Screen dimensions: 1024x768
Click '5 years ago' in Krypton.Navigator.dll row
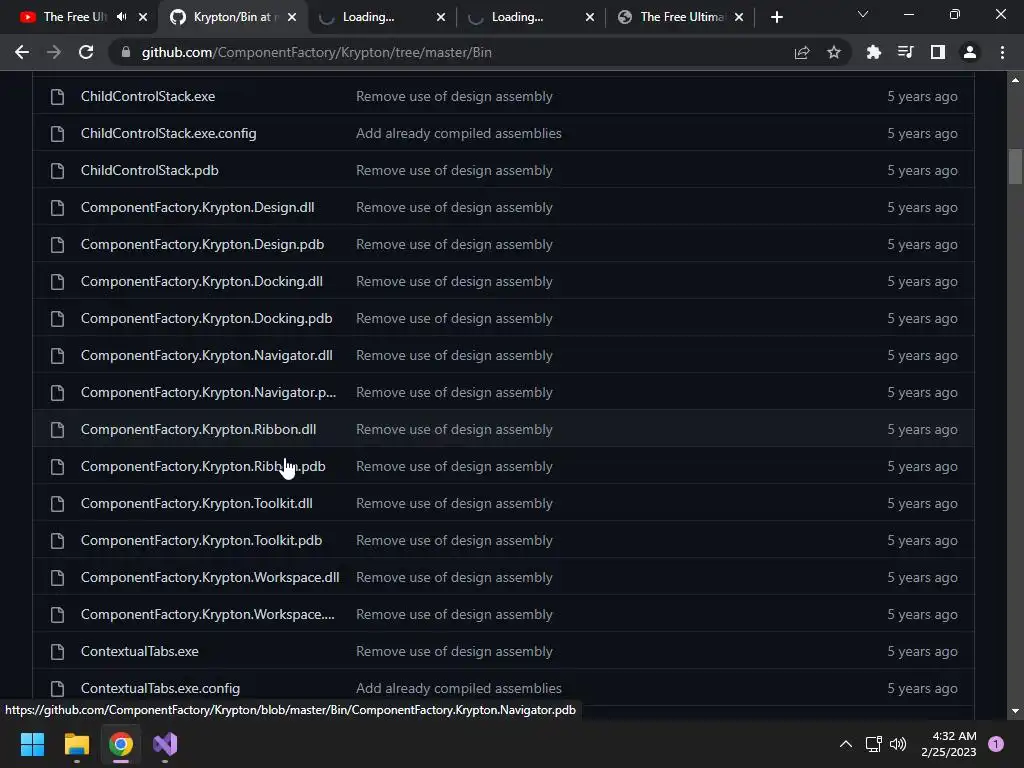coord(922,355)
